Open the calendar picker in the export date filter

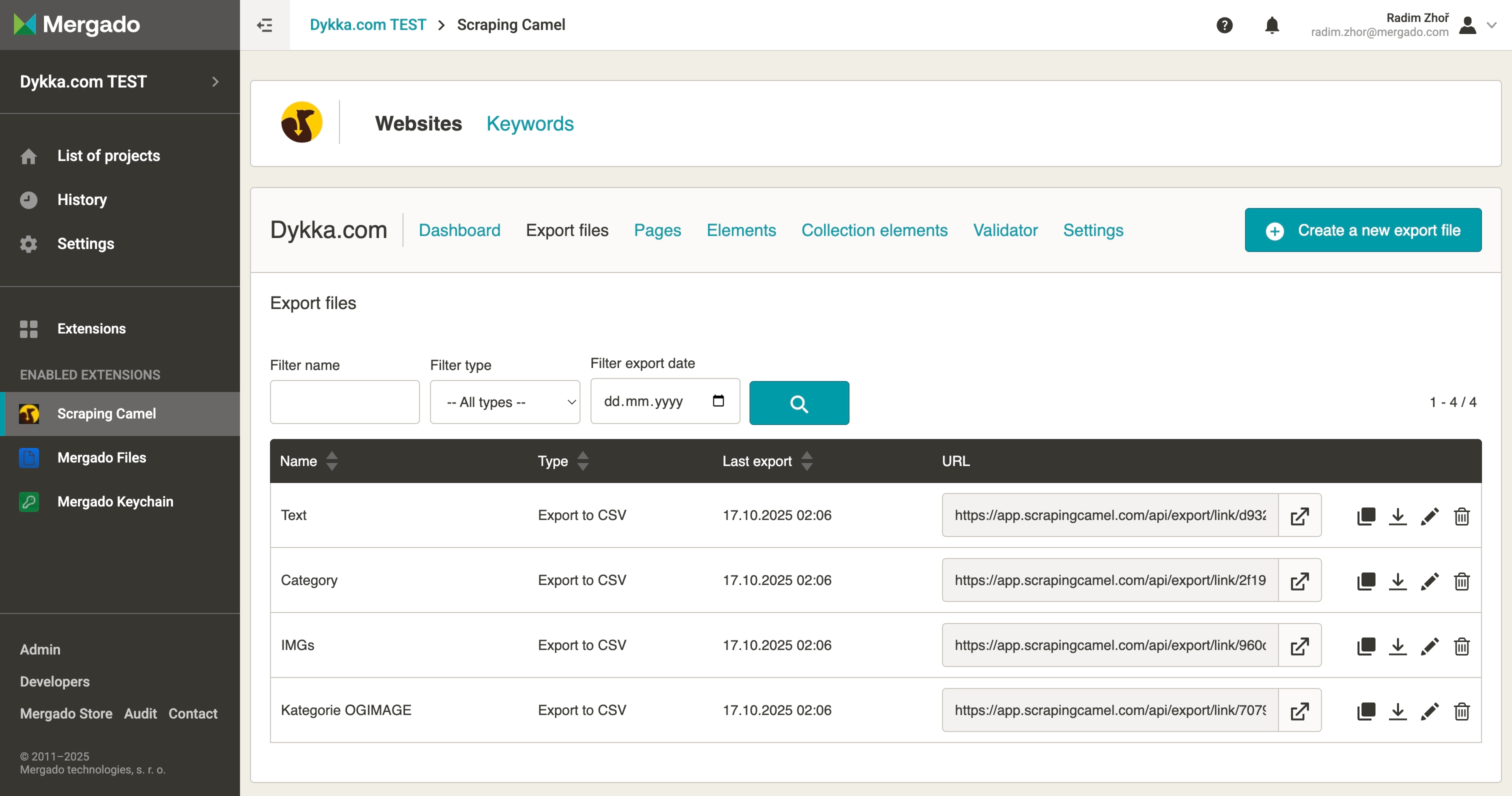pos(718,401)
